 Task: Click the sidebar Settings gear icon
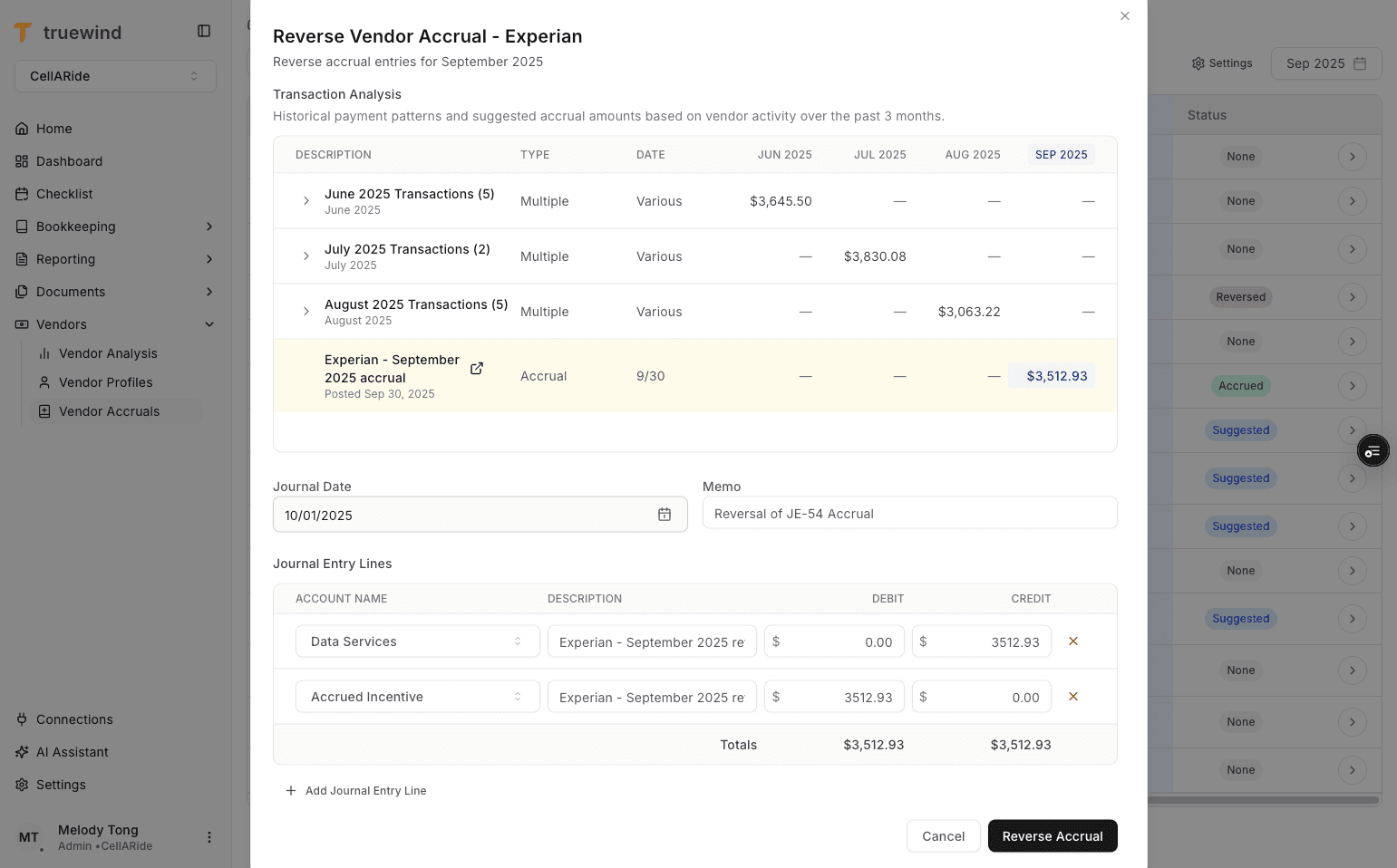(x=22, y=785)
